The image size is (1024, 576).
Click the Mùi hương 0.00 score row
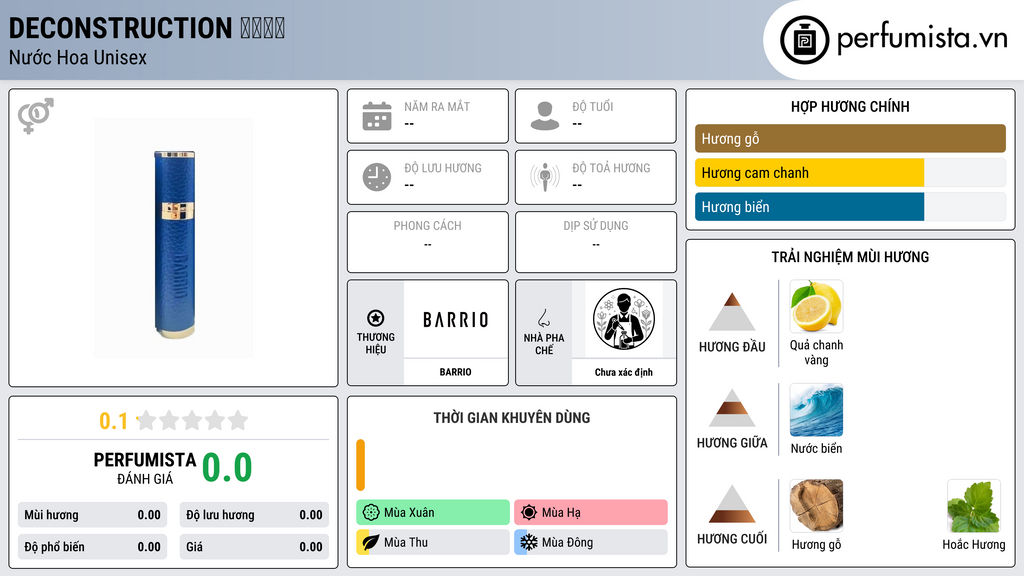point(93,515)
